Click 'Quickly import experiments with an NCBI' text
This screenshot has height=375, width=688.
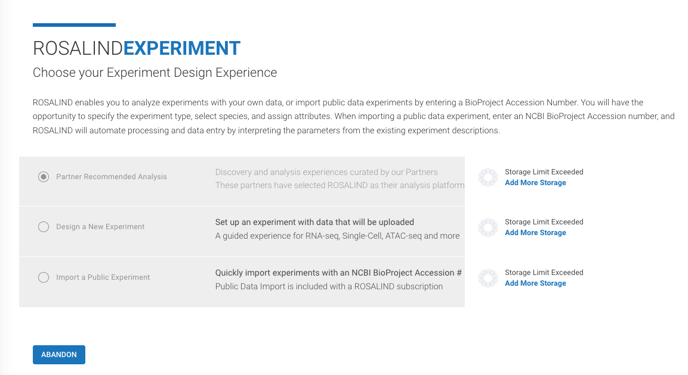coord(338,272)
